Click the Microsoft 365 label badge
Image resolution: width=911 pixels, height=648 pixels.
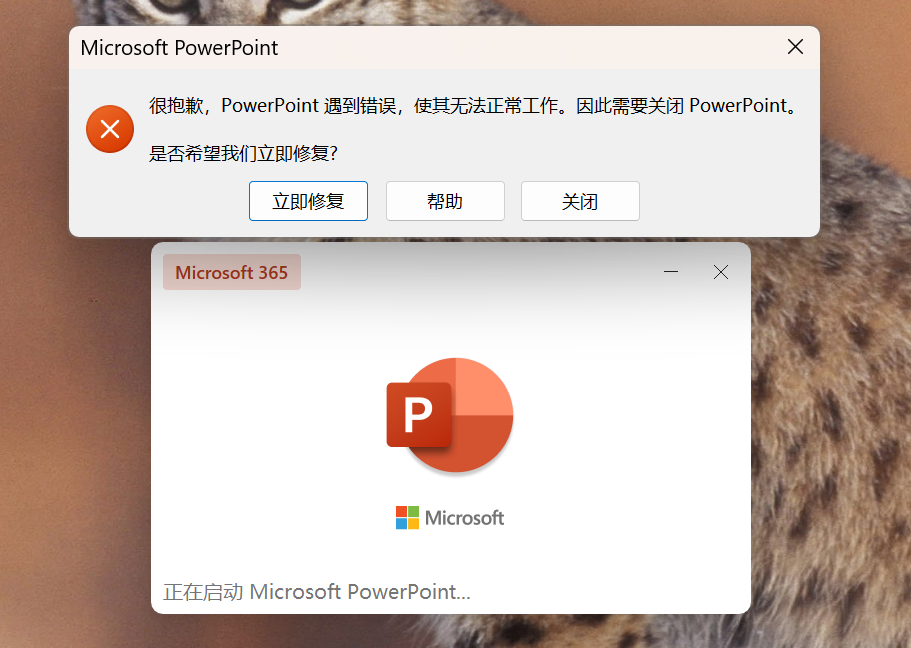tap(232, 272)
